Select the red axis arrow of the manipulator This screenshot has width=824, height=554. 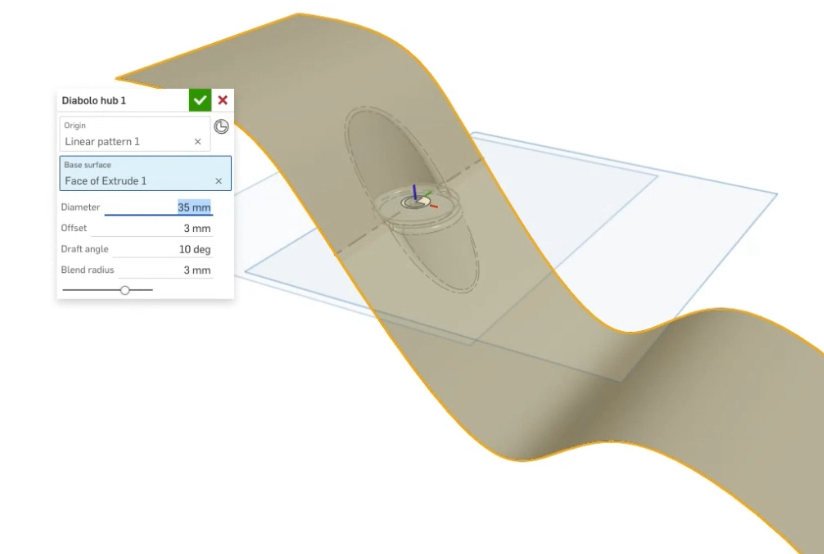click(x=434, y=206)
